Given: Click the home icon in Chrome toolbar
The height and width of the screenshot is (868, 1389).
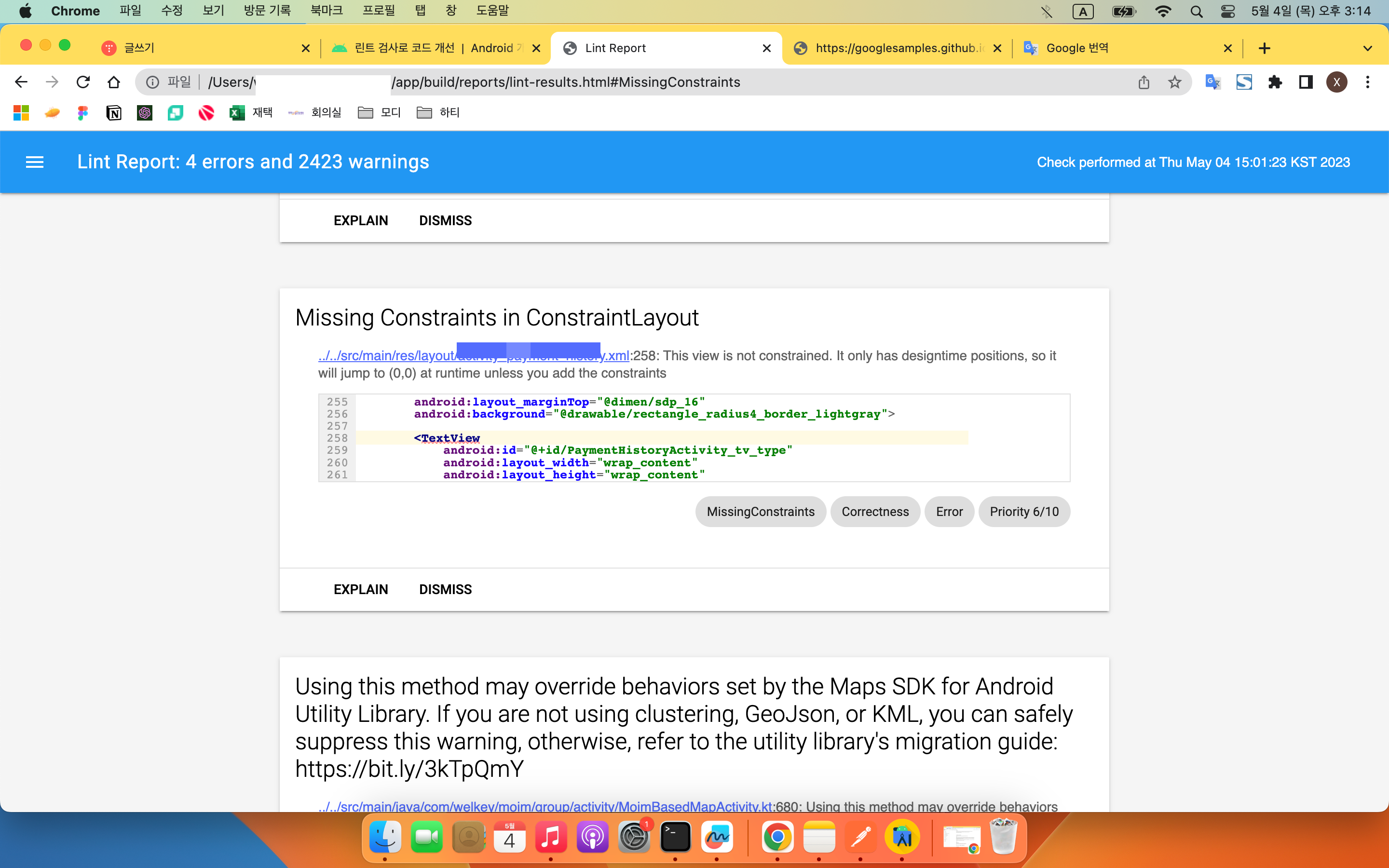Looking at the screenshot, I should click(x=114, y=82).
